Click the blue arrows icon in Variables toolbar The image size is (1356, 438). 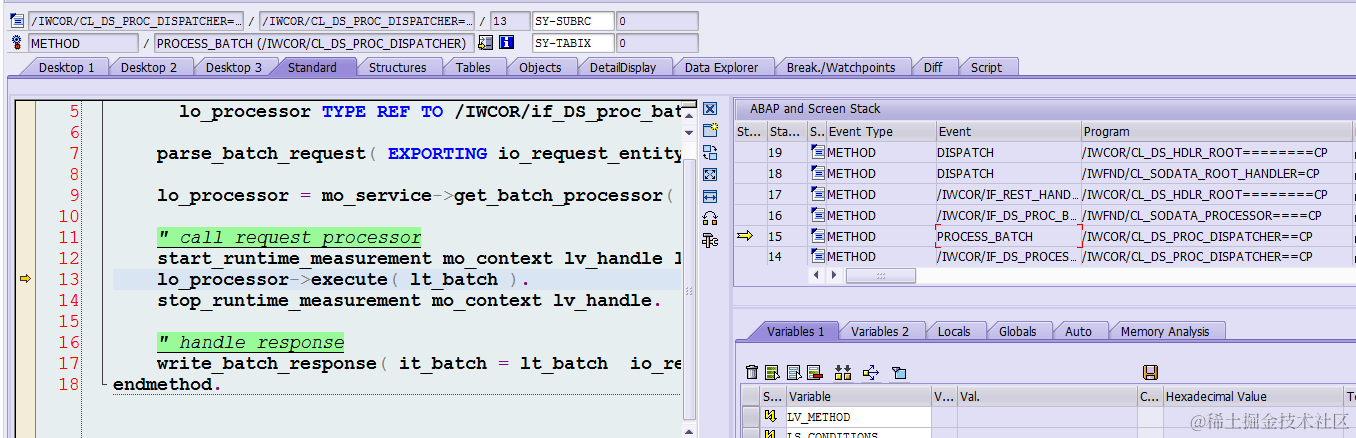[870, 373]
